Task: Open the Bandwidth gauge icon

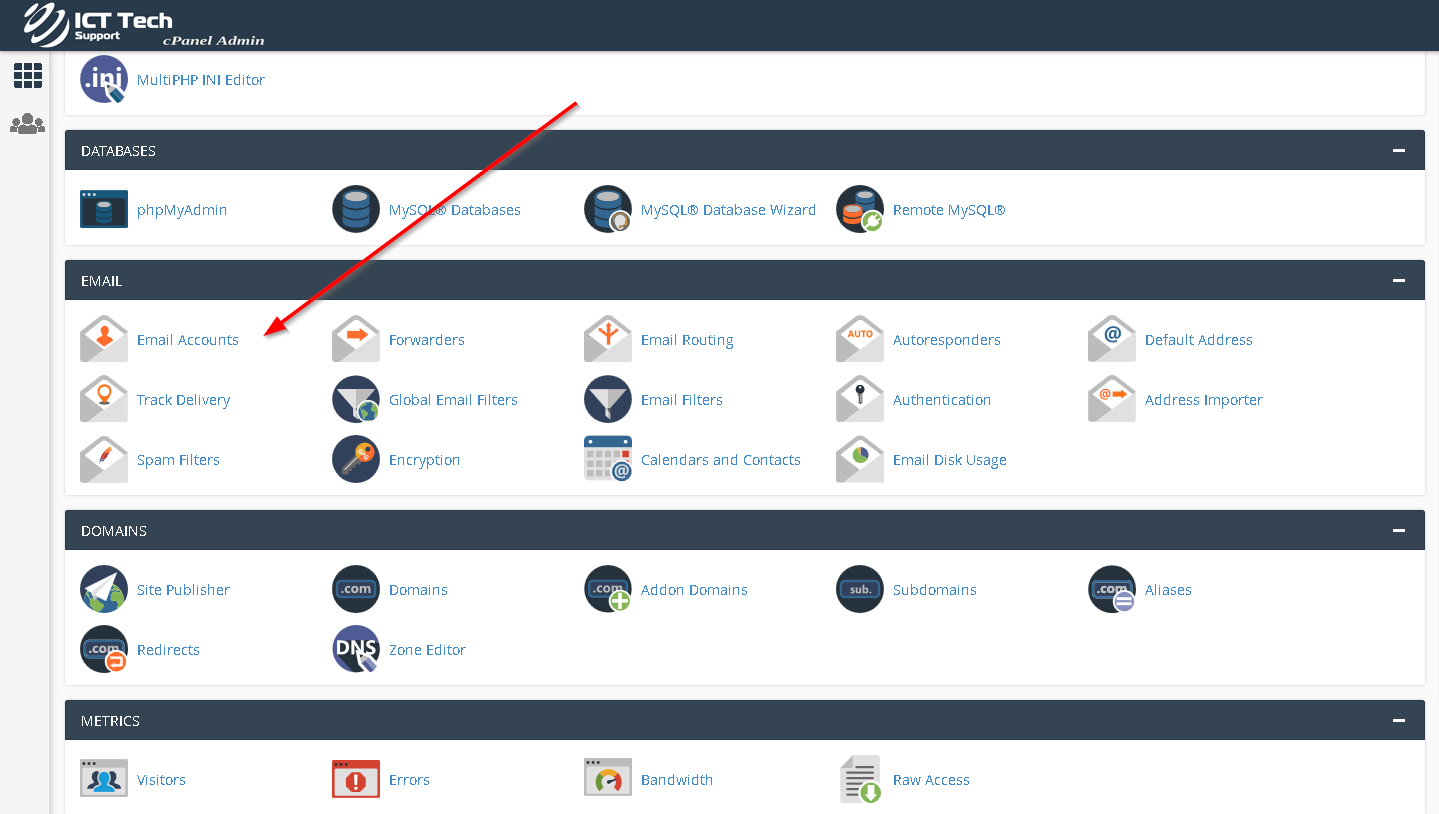Action: tap(608, 779)
